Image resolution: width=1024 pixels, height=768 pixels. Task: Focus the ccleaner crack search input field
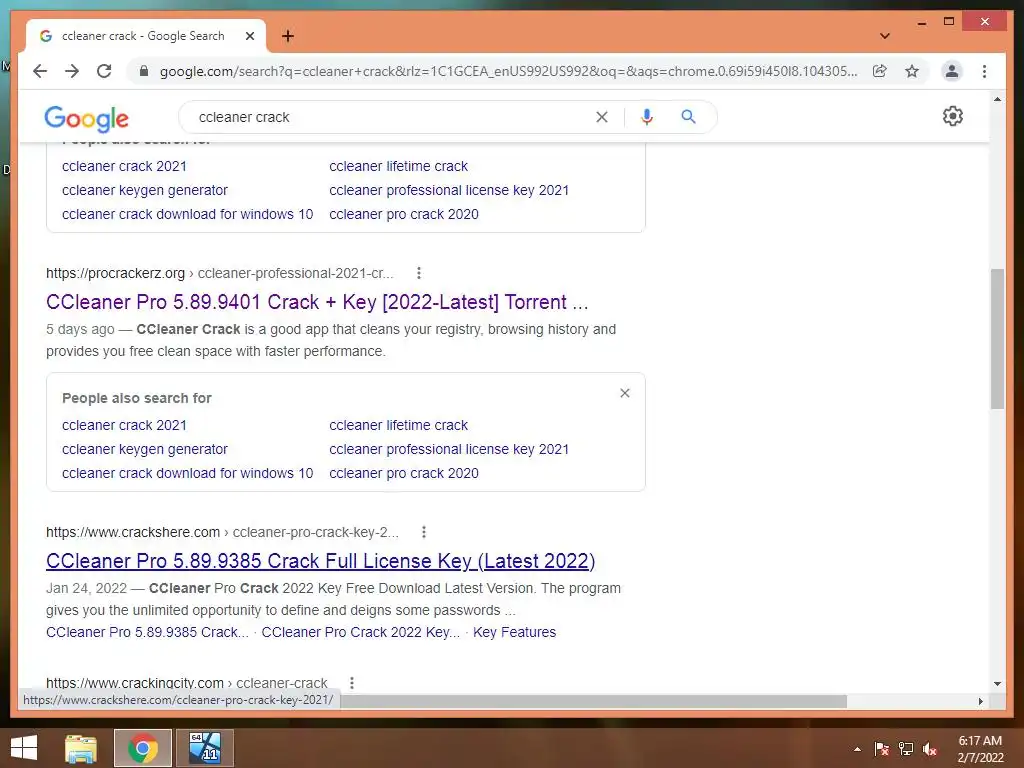click(392, 117)
